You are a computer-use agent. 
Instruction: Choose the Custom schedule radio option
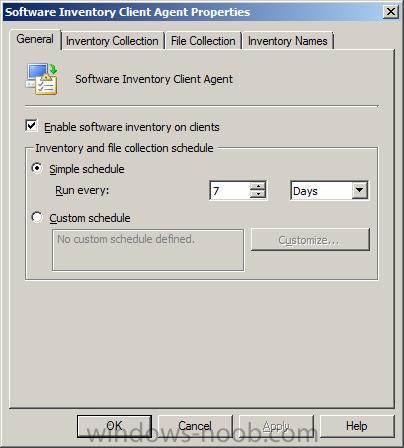37,217
